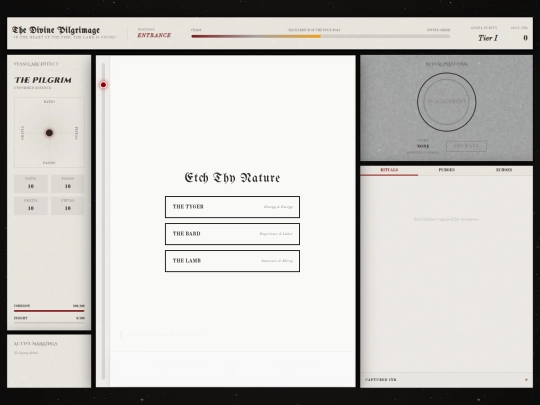Open the Purges tab
This screenshot has width=540, height=405.
pos(447,170)
